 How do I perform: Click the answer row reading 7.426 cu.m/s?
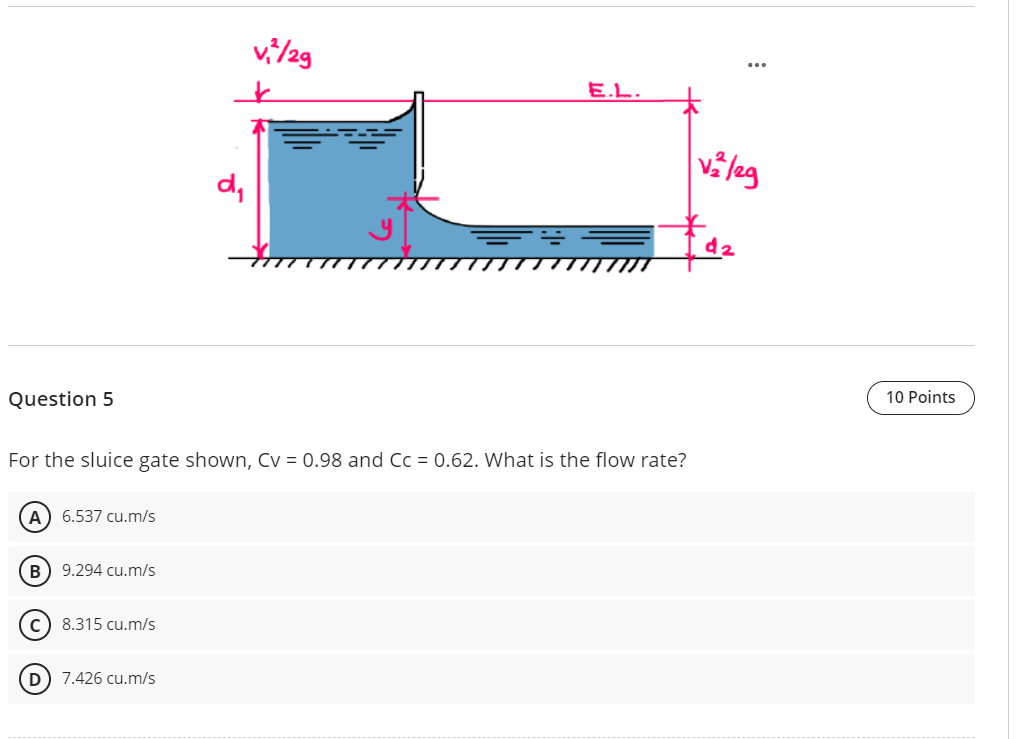pyautogui.click(x=108, y=678)
